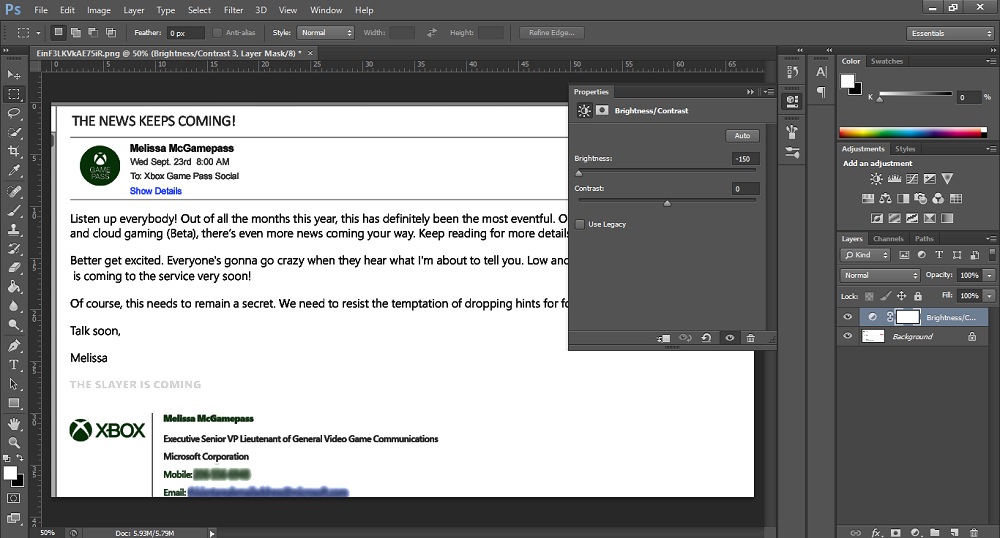The width and height of the screenshot is (1000, 538).
Task: Click the Contrast slider handle
Action: (667, 203)
